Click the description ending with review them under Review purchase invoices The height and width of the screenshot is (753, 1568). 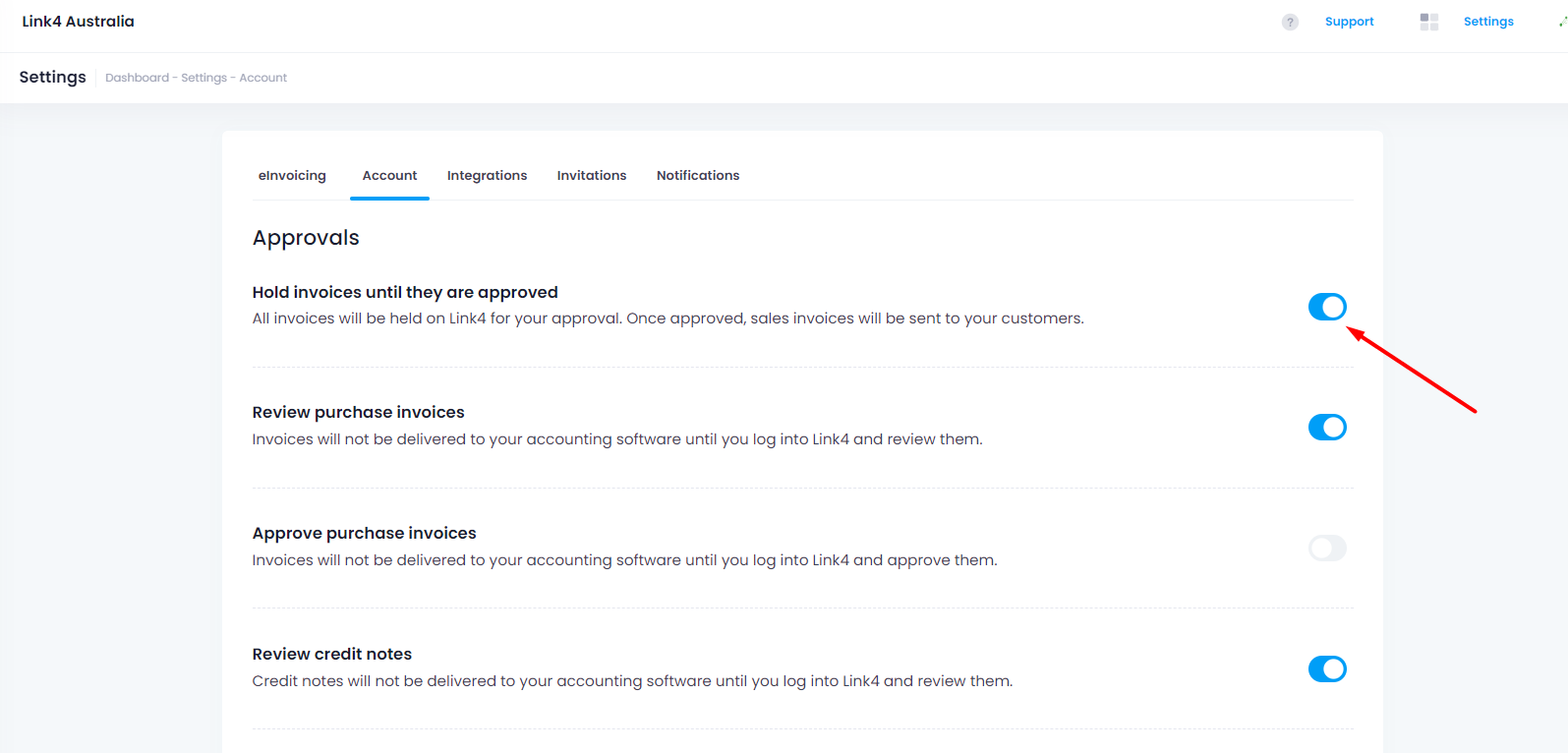617,439
